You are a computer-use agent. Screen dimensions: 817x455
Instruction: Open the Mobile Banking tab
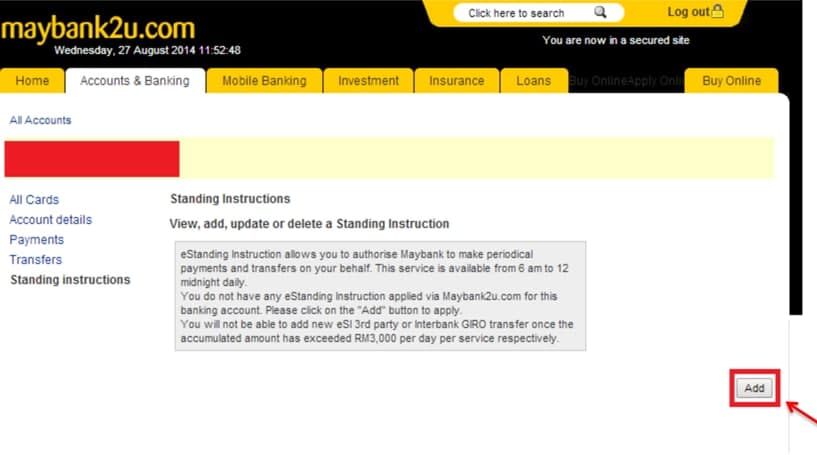[264, 81]
